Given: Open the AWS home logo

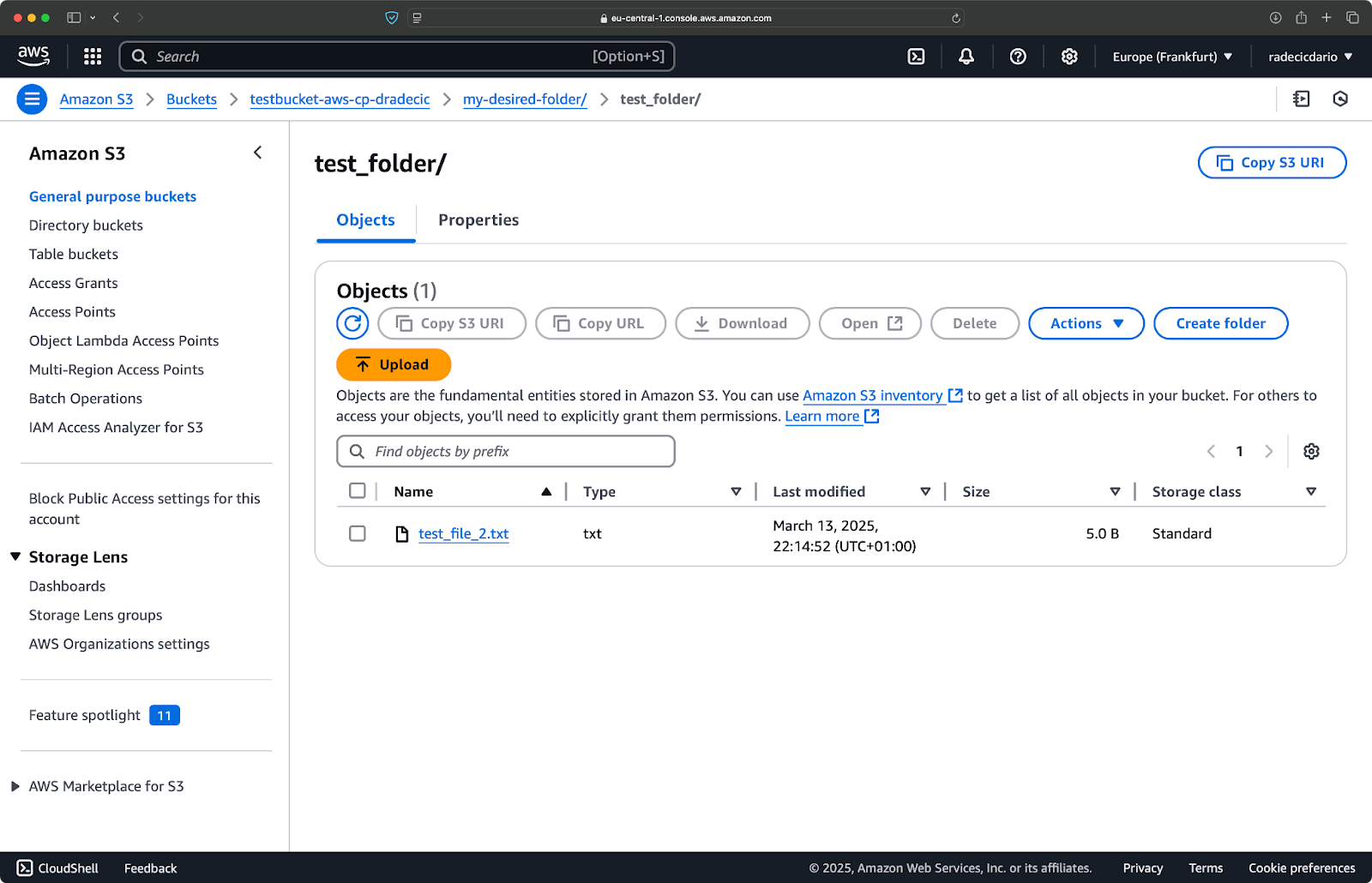Looking at the screenshot, I should click(x=33, y=57).
